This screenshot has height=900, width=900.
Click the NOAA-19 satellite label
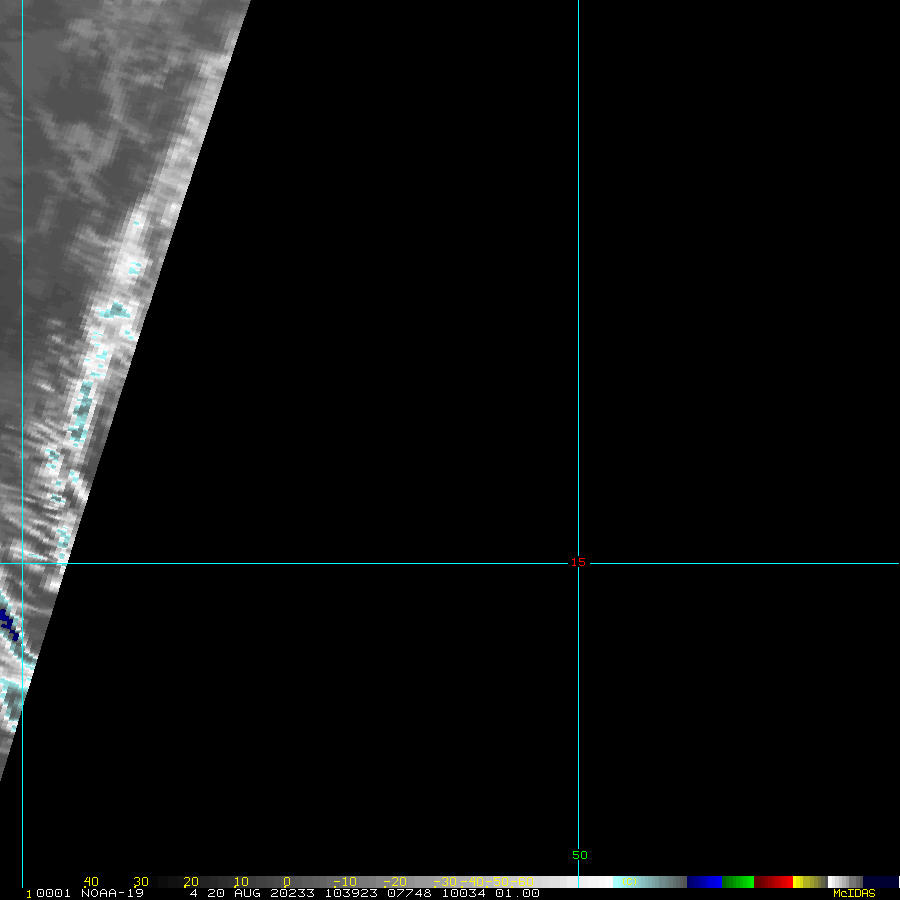coord(112,893)
